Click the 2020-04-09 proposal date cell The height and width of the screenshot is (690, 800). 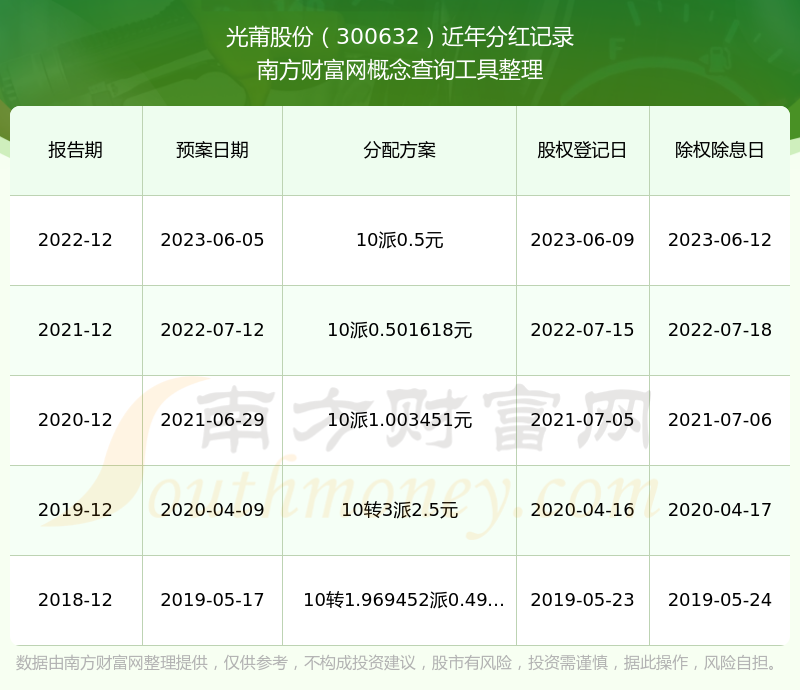coord(212,509)
